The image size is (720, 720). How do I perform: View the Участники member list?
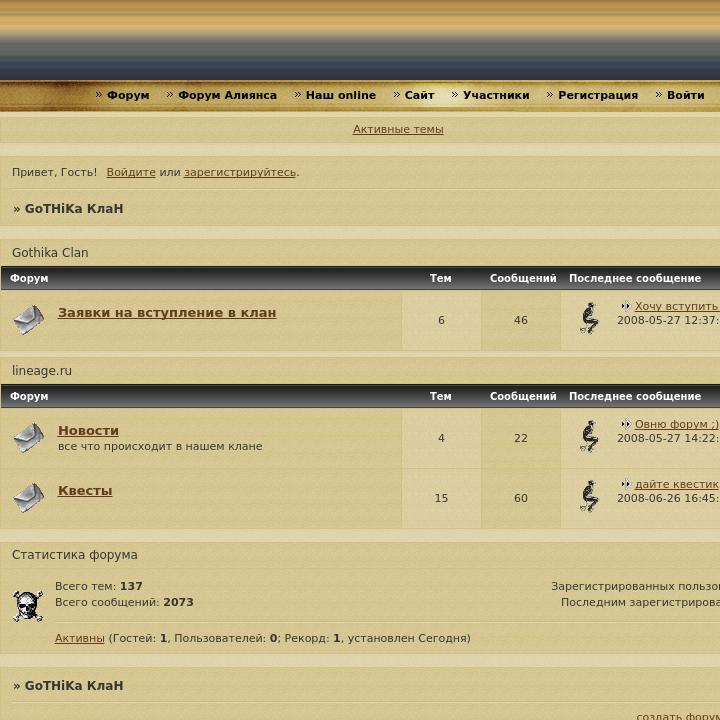point(496,95)
